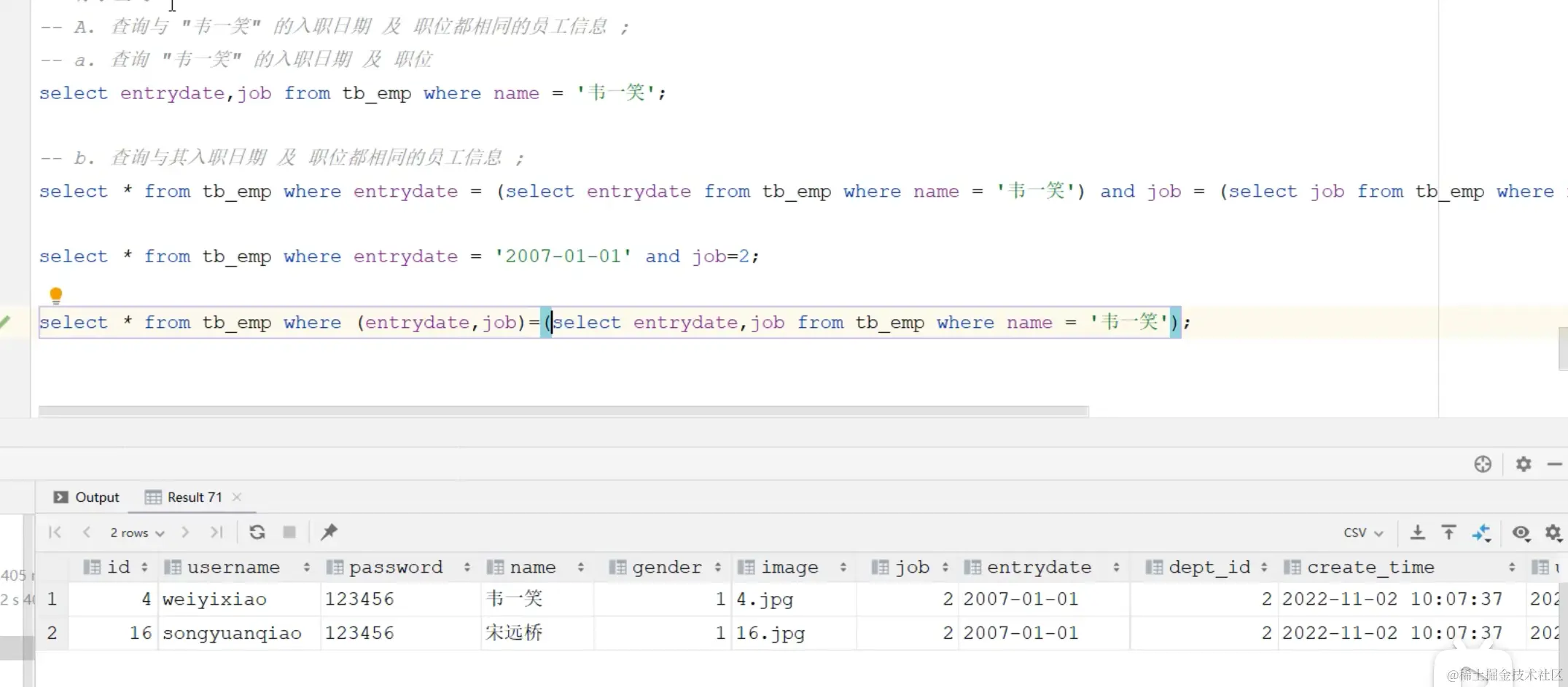The width and height of the screenshot is (1568, 687).
Task: Click the sort arrows on entrydate column
Action: [1116, 567]
